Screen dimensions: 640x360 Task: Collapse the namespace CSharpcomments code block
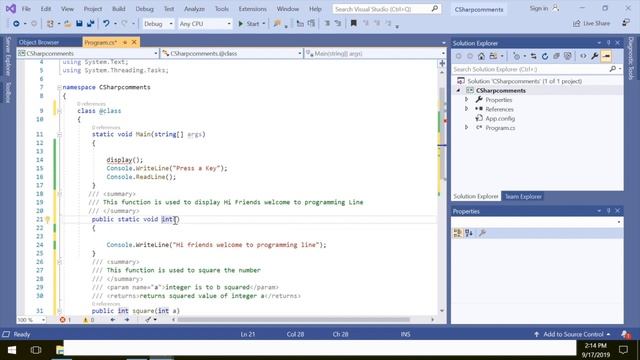coord(59,87)
